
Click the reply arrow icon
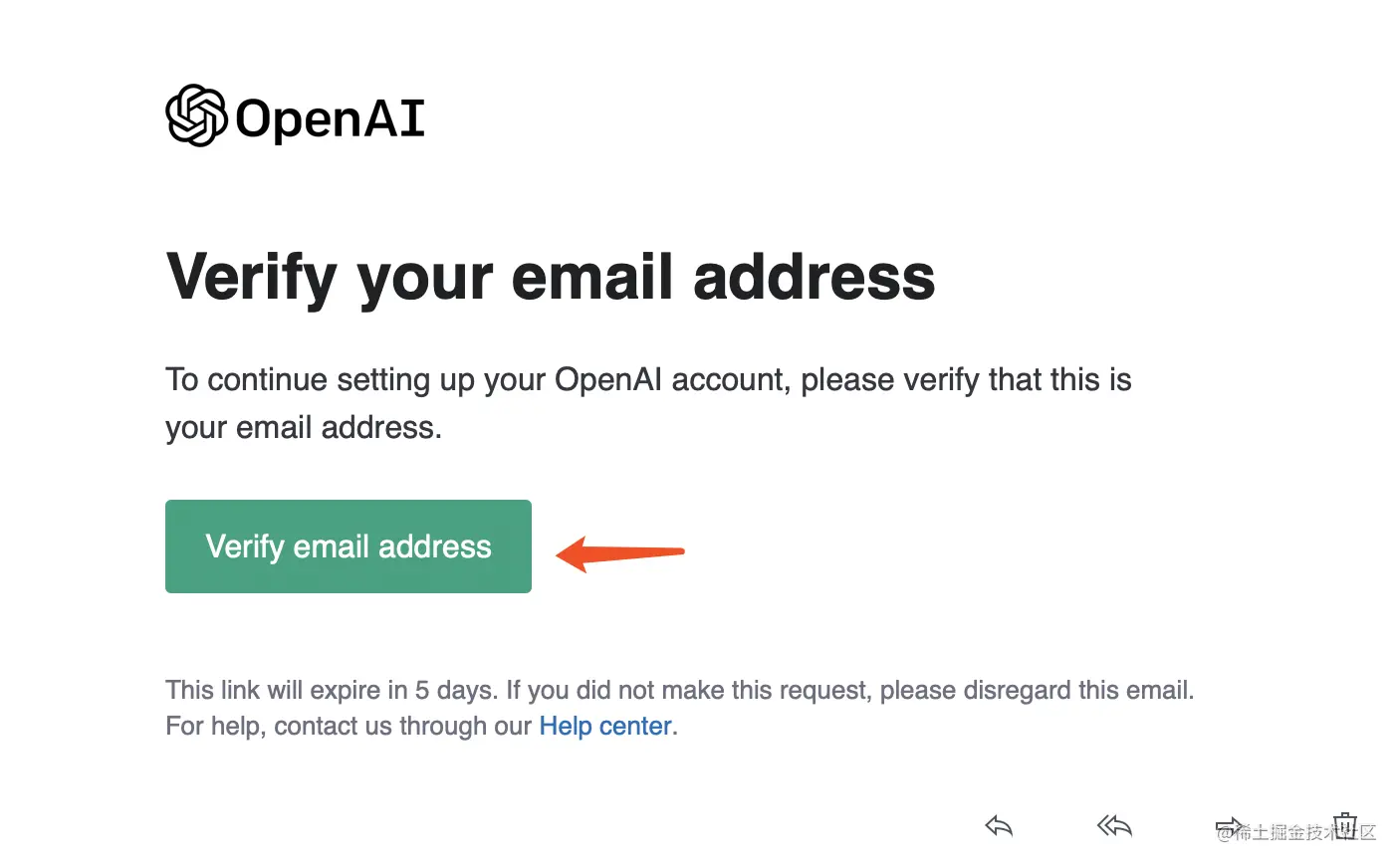(999, 825)
